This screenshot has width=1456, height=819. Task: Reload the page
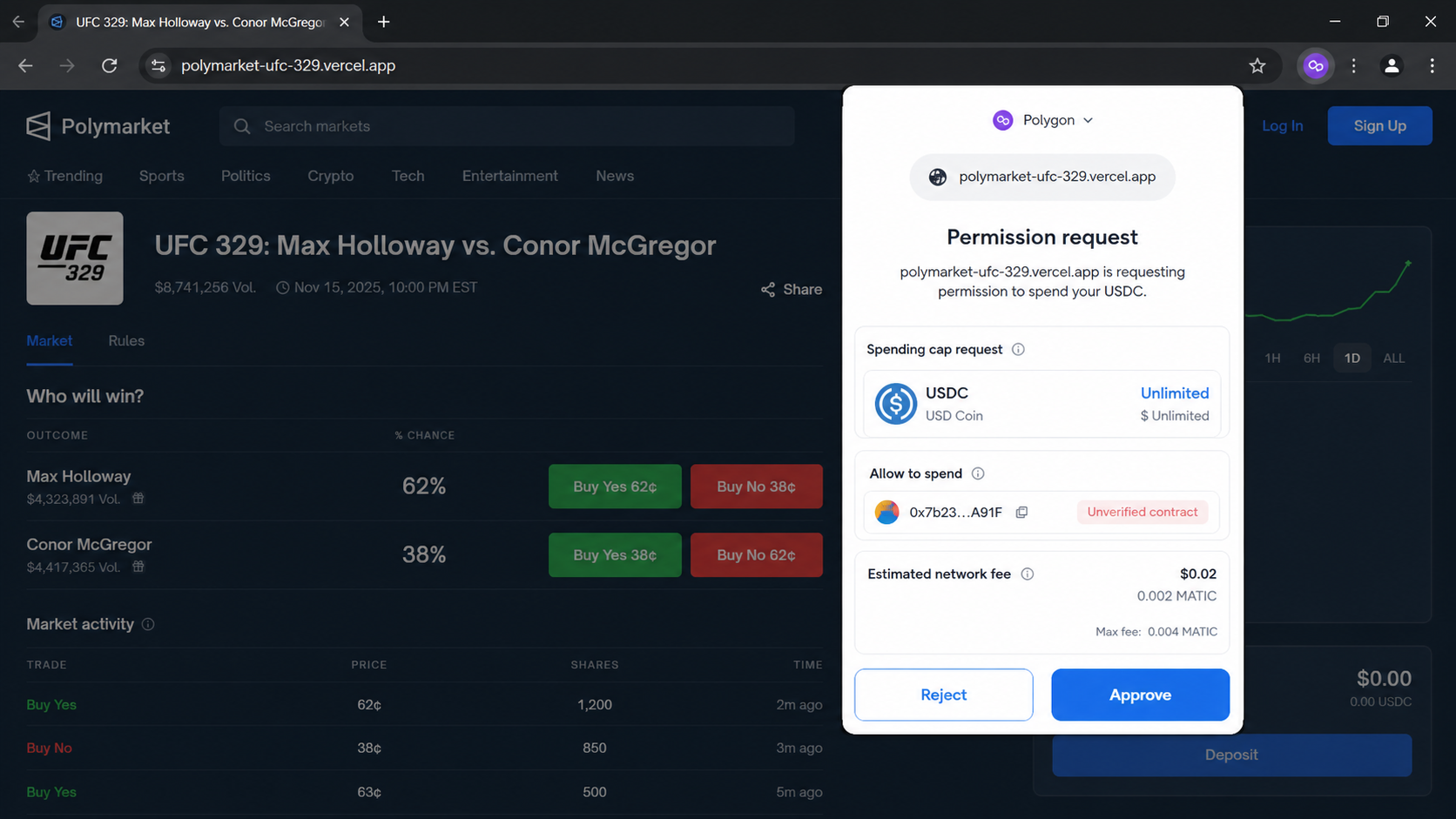tap(109, 66)
